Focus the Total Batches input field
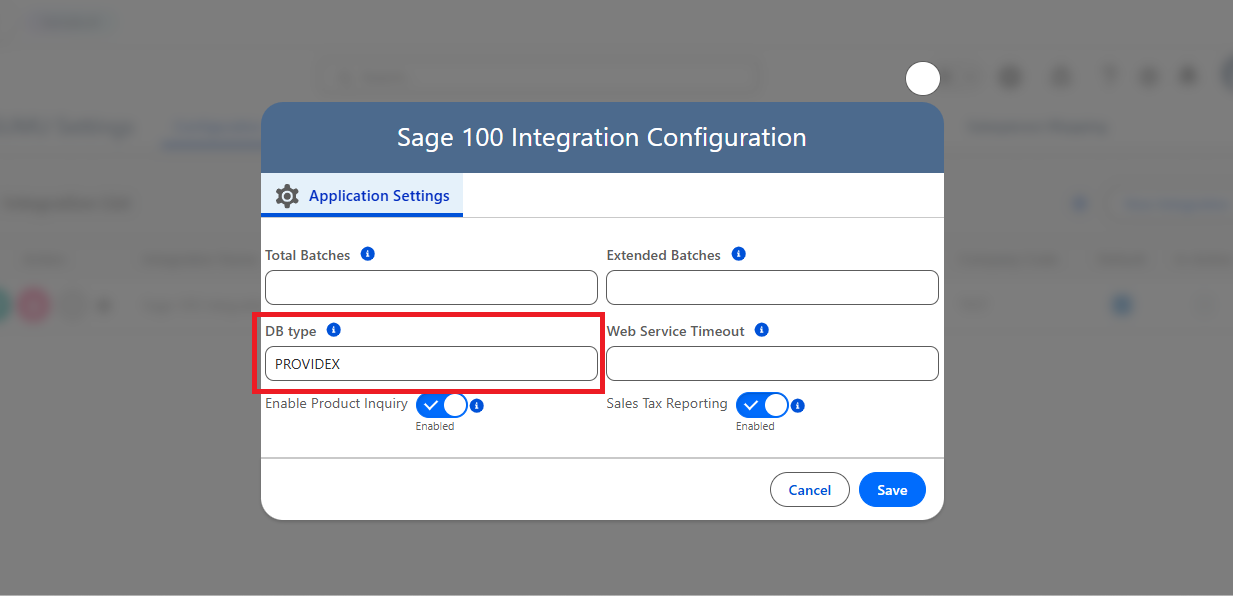The image size is (1233, 596). click(x=431, y=288)
